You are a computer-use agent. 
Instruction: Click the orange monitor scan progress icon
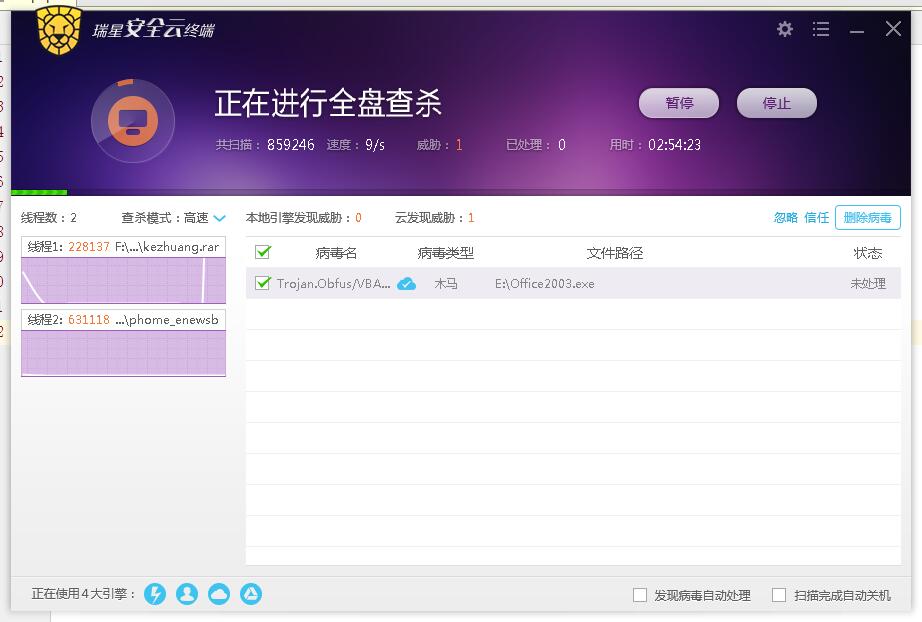click(133, 121)
